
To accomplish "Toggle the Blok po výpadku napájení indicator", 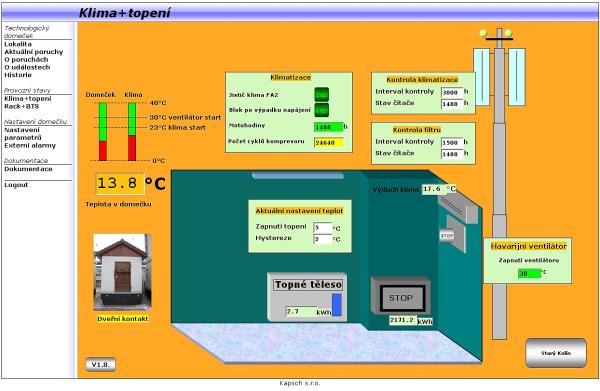I will coord(321,110).
